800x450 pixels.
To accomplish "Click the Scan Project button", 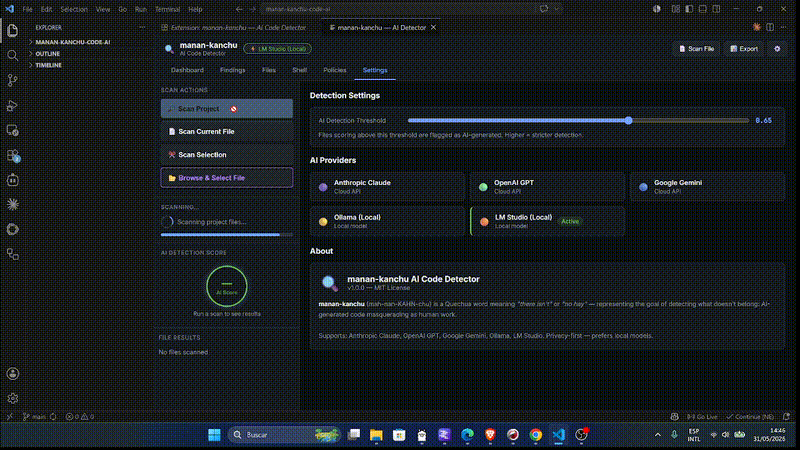I will click(227, 109).
